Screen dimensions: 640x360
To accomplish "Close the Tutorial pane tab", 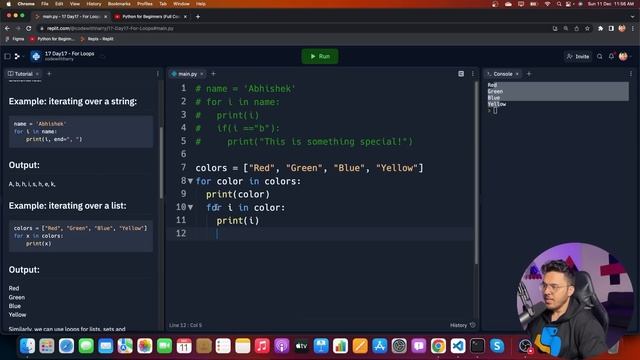I will coord(37,74).
